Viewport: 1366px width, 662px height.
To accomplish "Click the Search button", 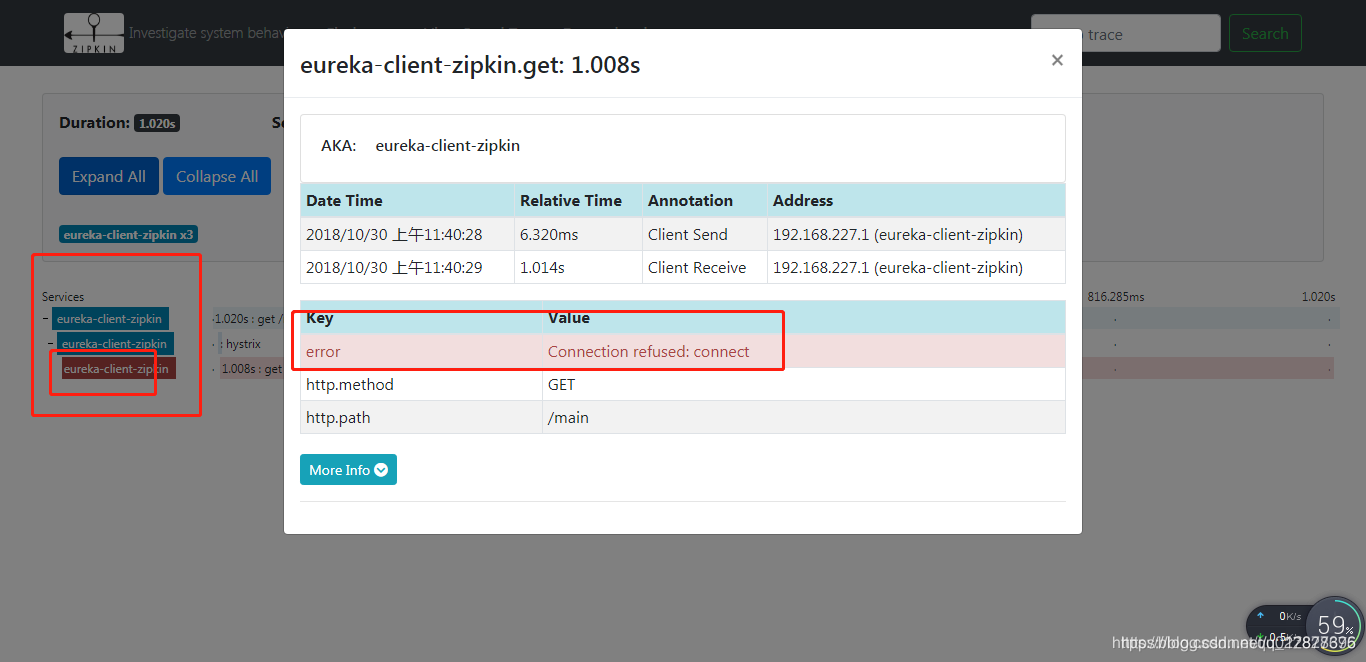I will [x=1265, y=33].
